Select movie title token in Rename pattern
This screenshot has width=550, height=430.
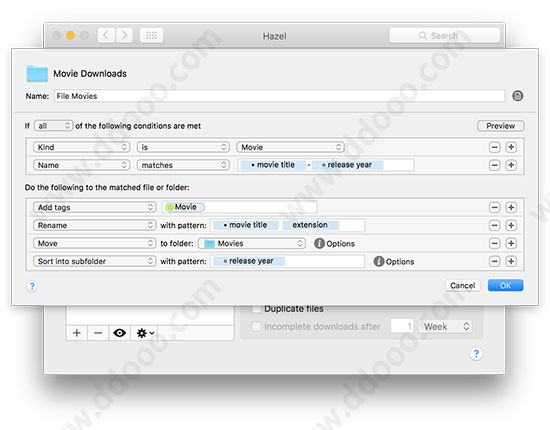[246, 225]
